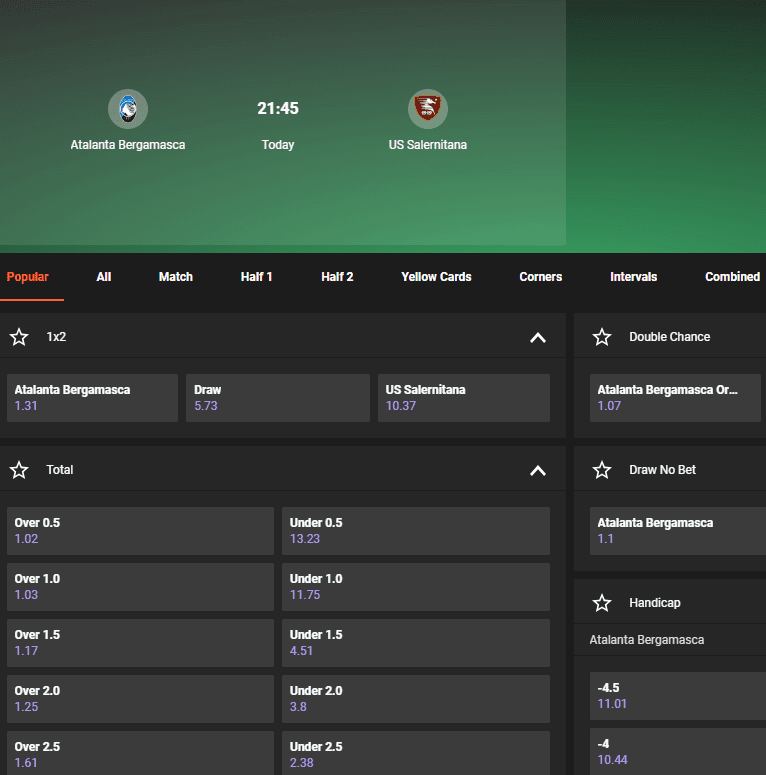Click the Handicap market title

pyautogui.click(x=655, y=603)
